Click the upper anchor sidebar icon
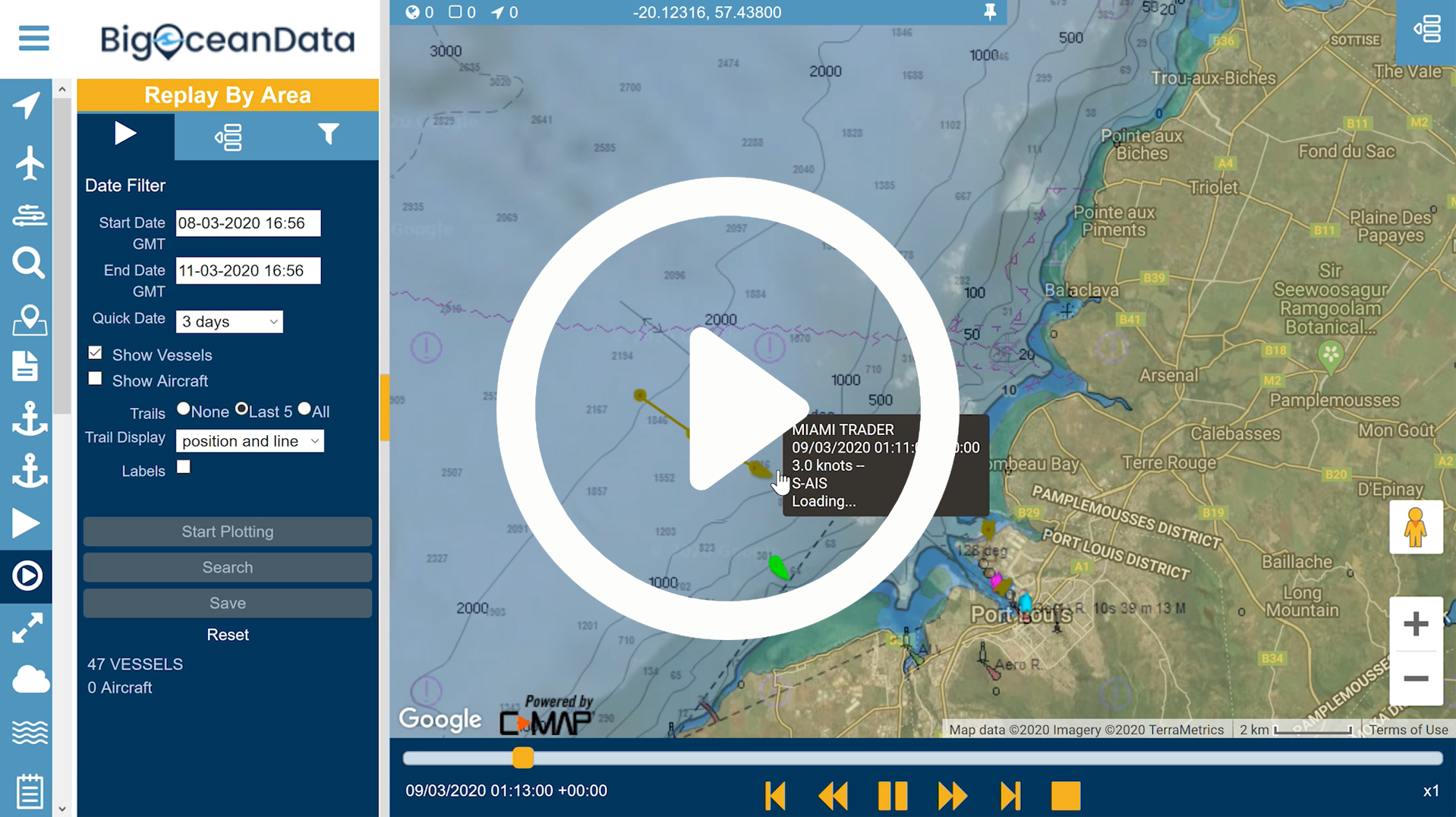Image resolution: width=1456 pixels, height=817 pixels. click(x=29, y=419)
